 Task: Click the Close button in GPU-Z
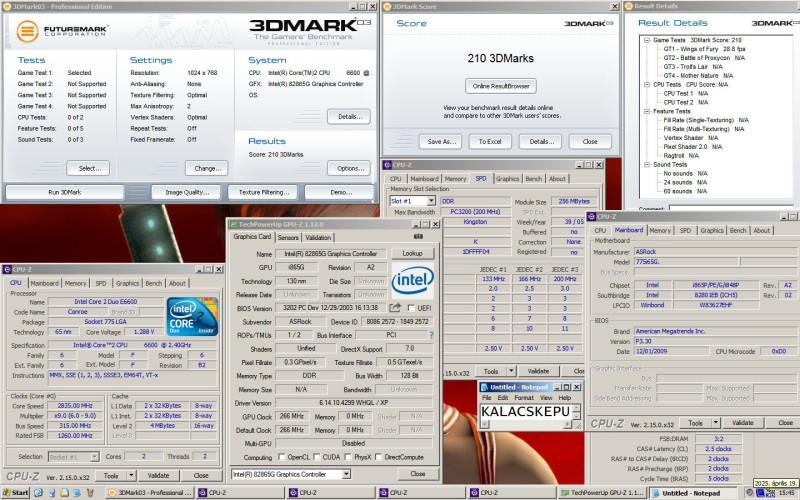pyautogui.click(x=417, y=474)
